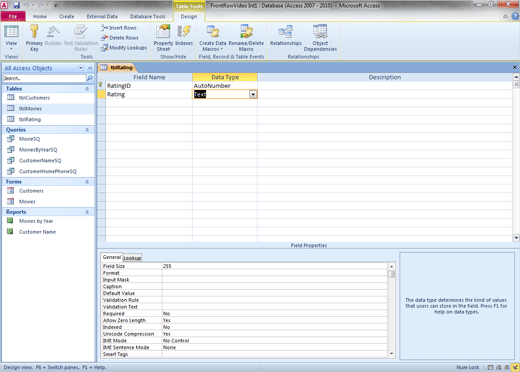Collapse the Tables group
This screenshot has width=520, height=372.
pos(87,89)
